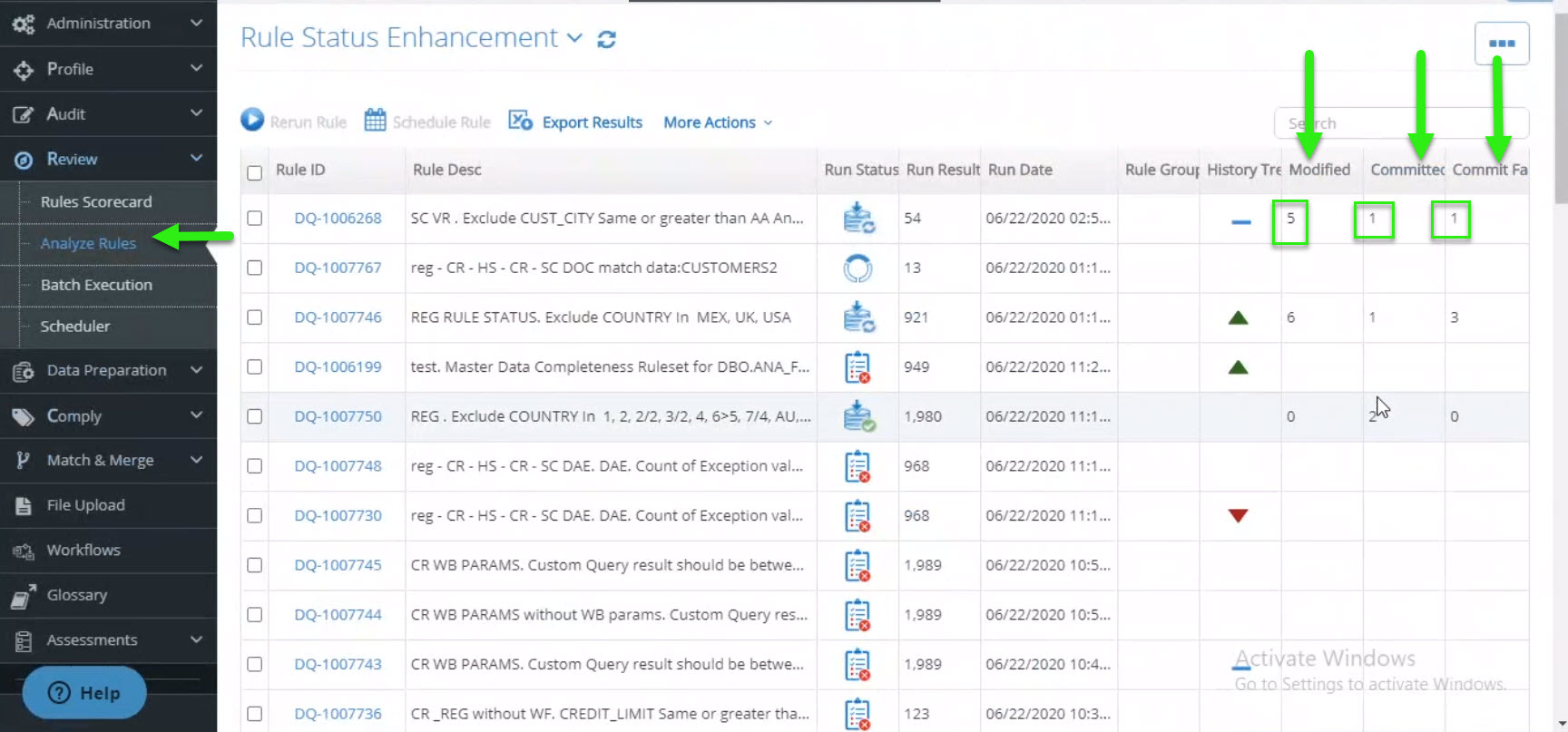
Task: Click the Assessments icon
Action: (24, 640)
